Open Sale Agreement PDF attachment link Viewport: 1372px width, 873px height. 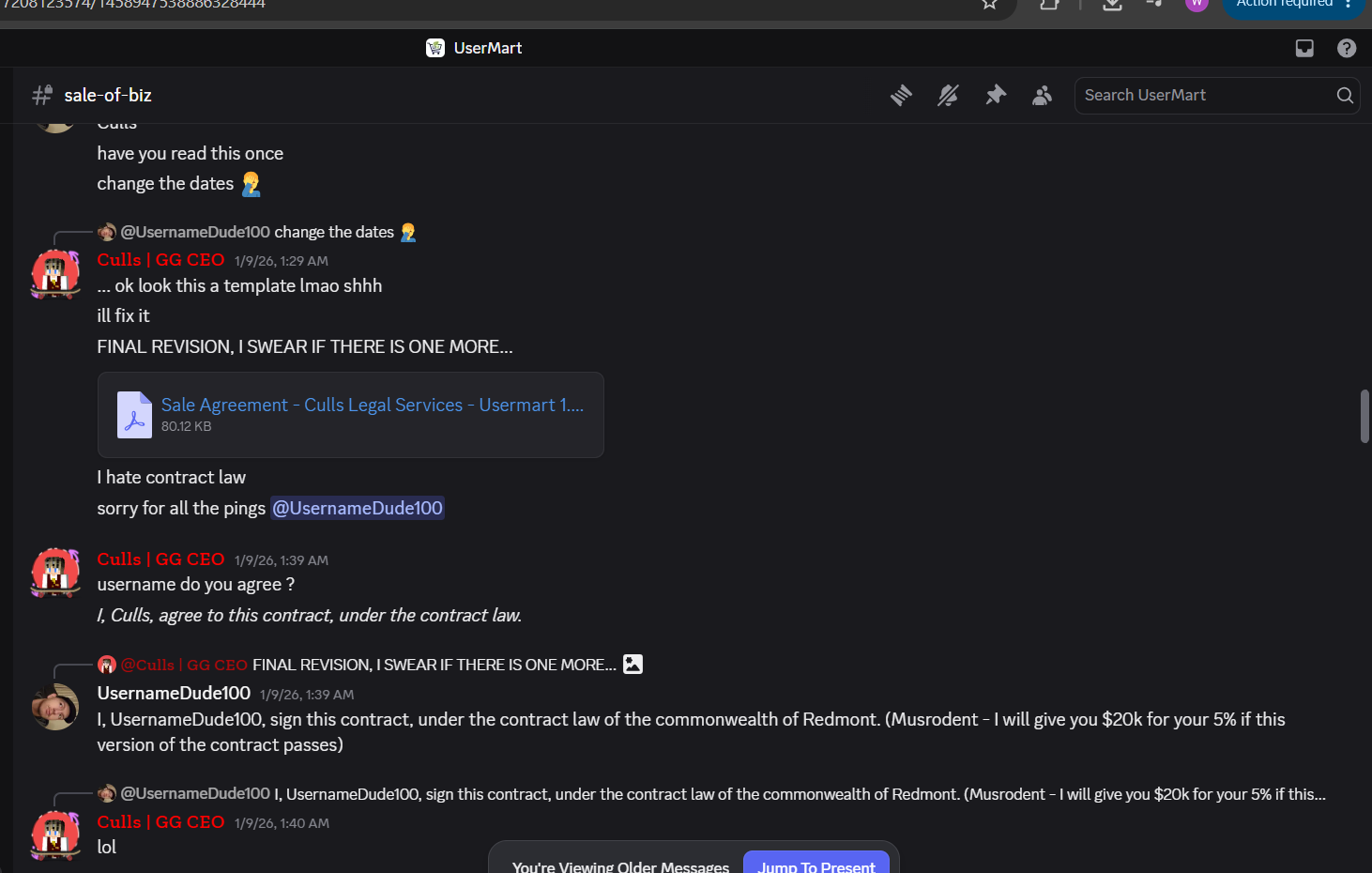[x=373, y=405]
